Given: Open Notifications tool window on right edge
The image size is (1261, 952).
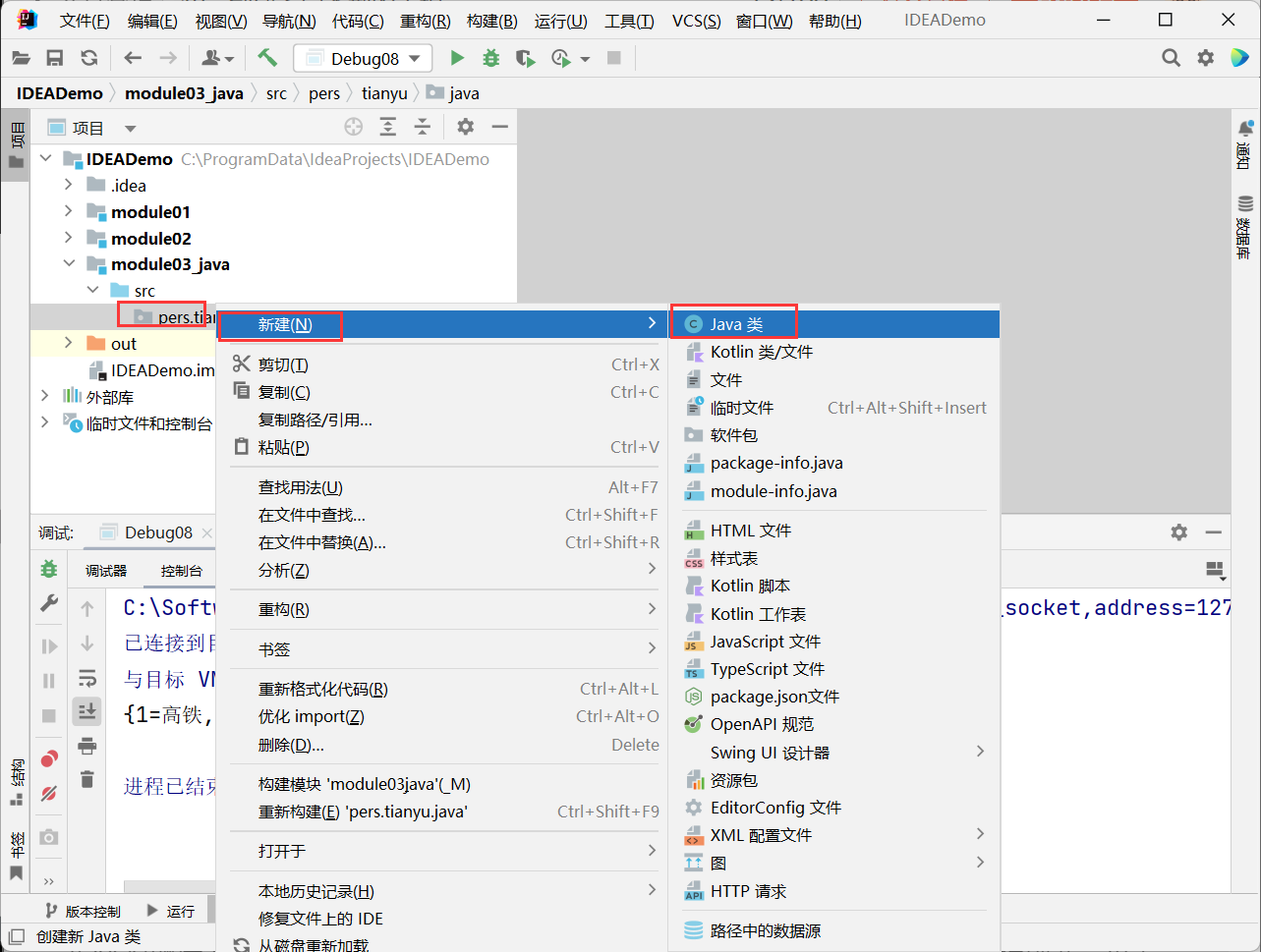Looking at the screenshot, I should (x=1245, y=143).
